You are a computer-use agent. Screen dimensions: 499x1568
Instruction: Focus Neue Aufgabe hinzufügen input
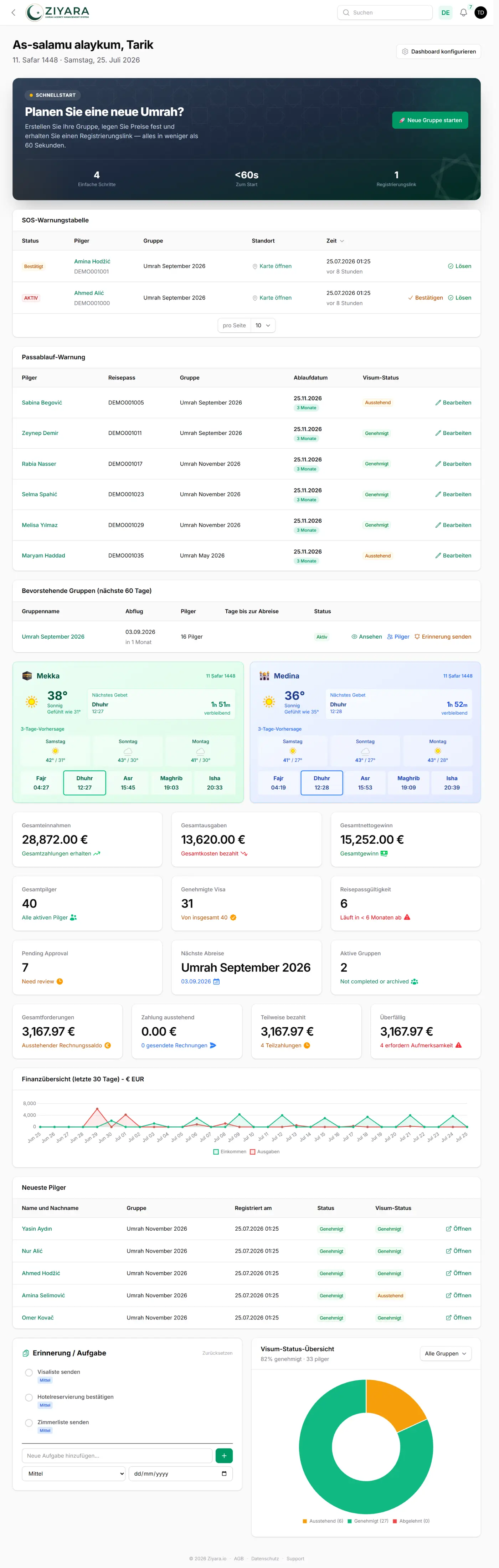(117, 1455)
